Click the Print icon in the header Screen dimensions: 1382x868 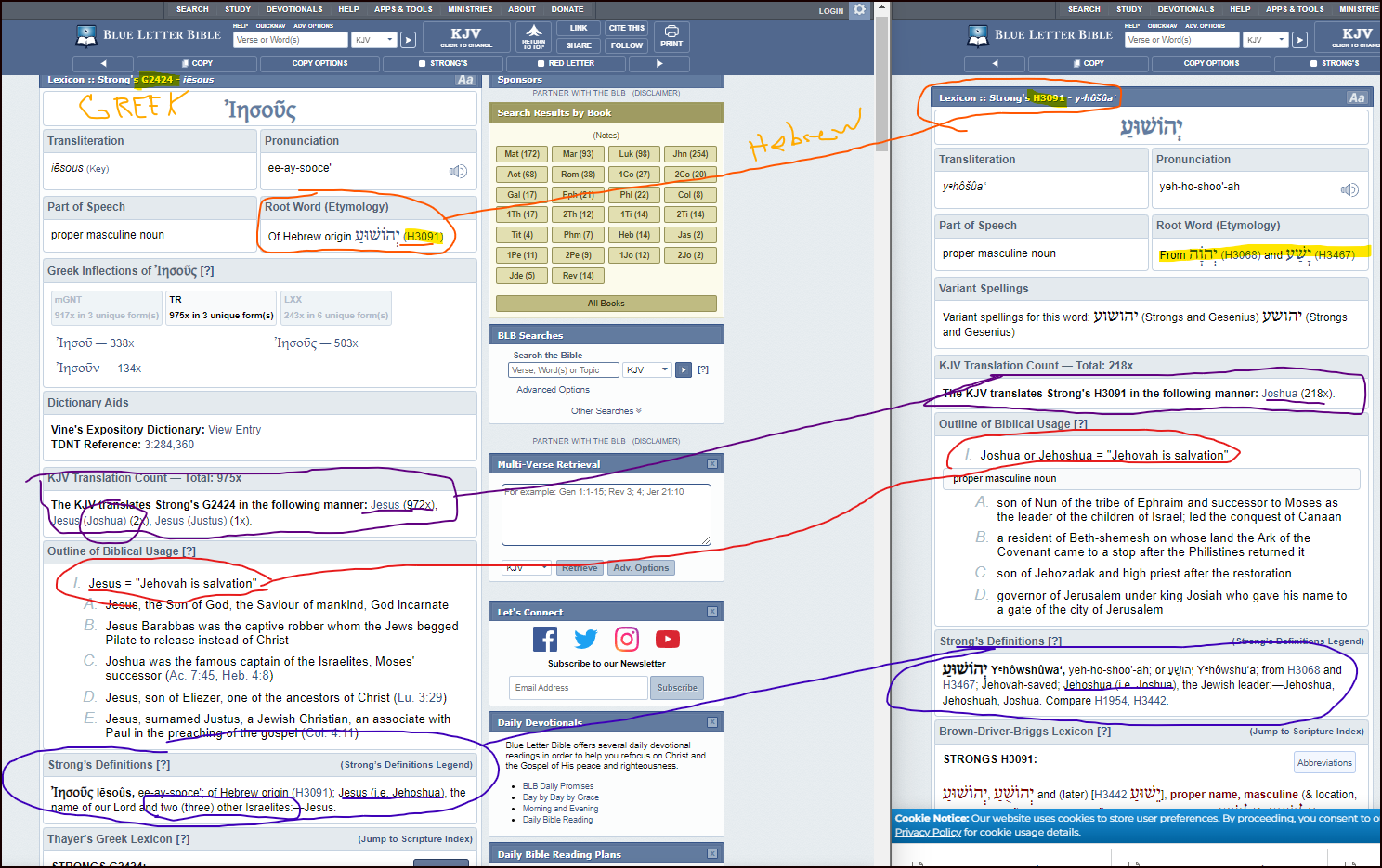click(x=671, y=36)
